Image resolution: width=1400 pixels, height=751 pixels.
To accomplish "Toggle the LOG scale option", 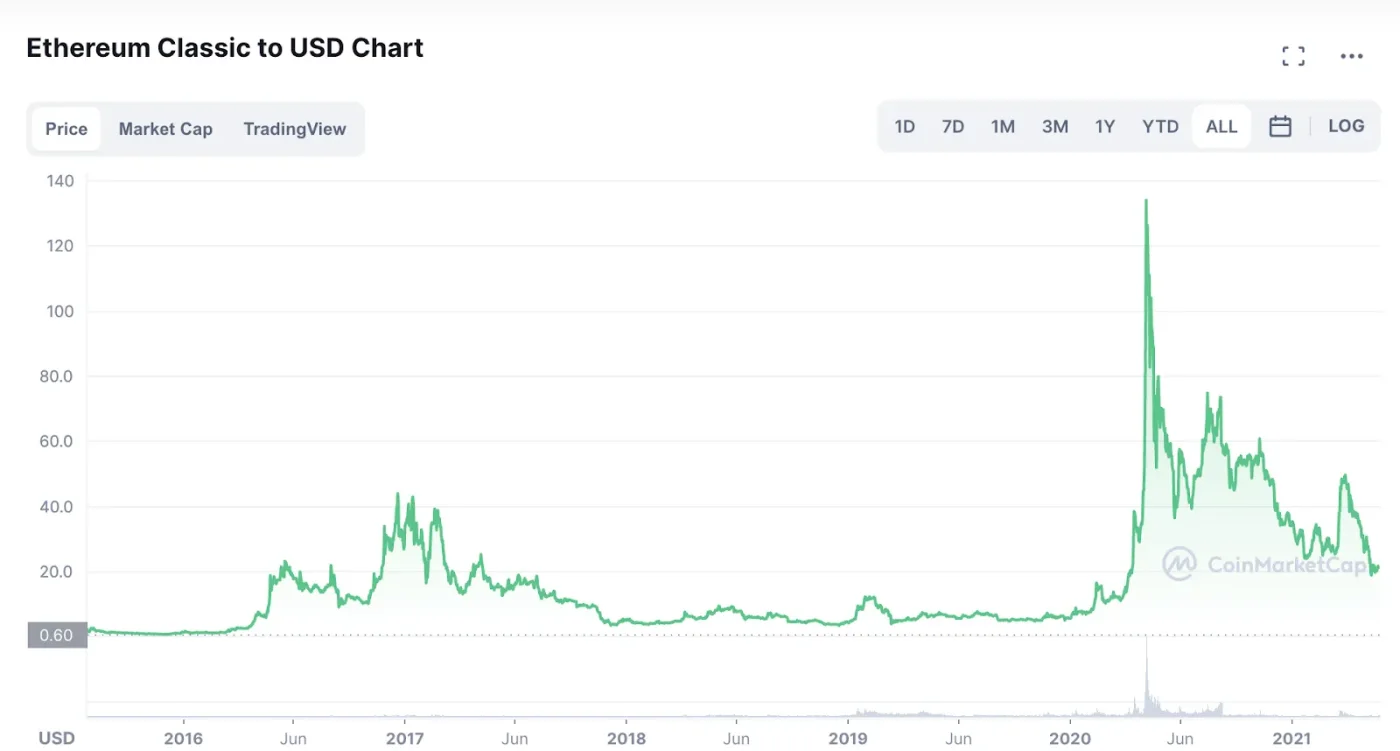I will coord(1346,126).
